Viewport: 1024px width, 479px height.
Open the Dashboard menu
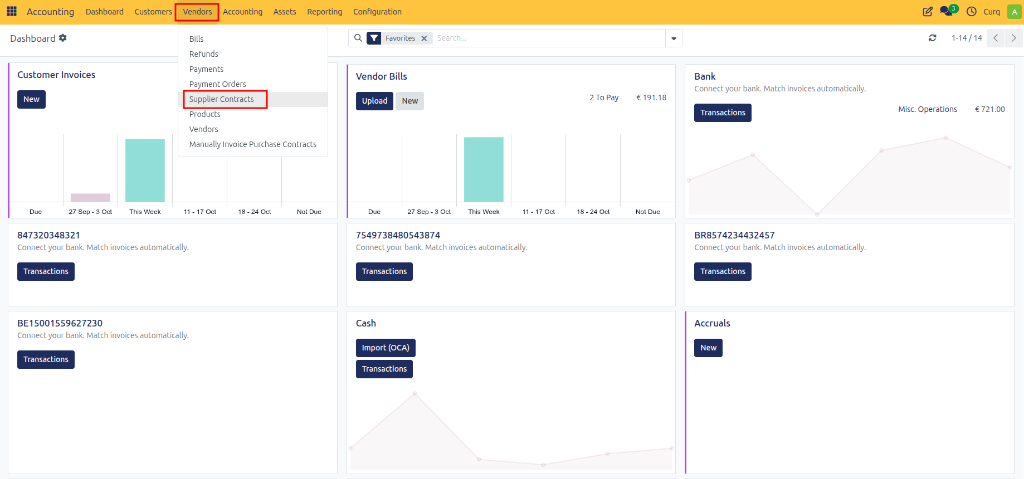pos(104,12)
